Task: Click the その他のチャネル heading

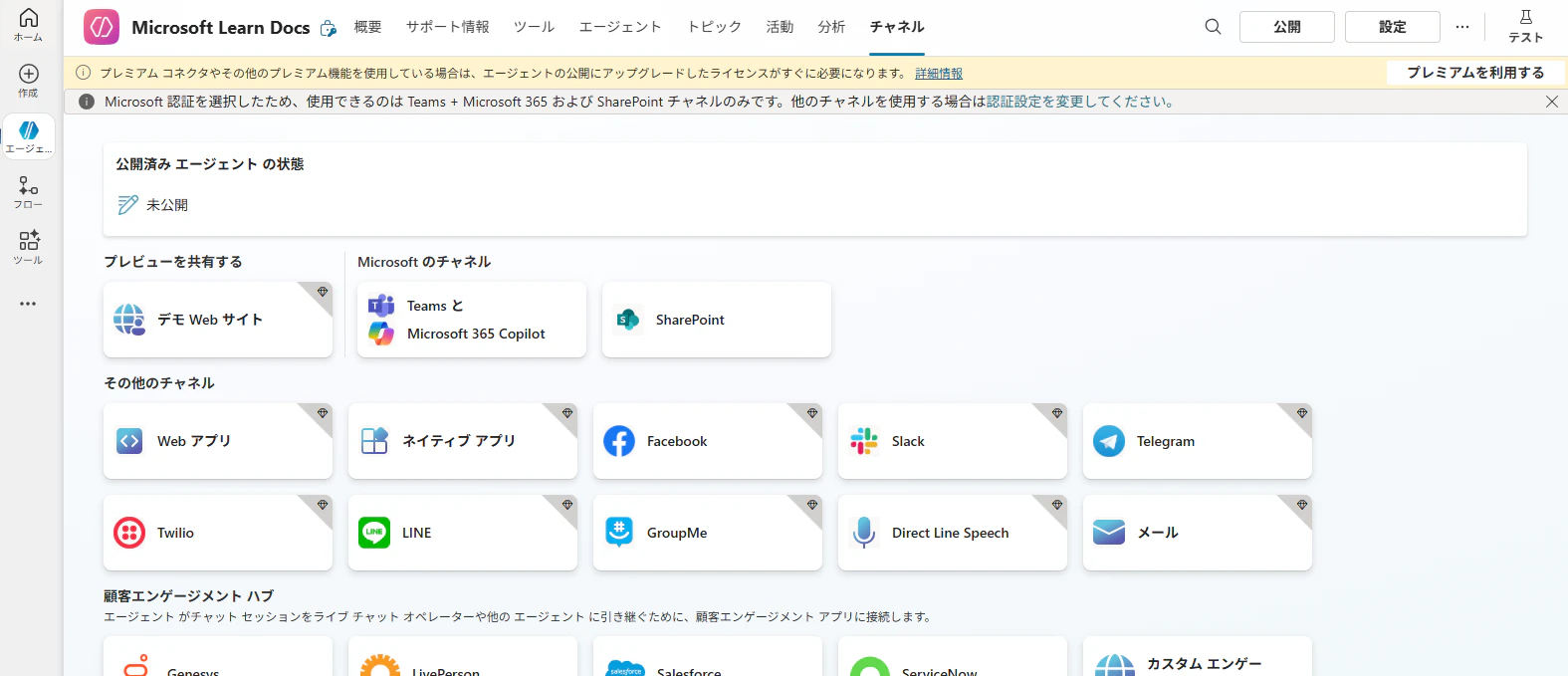Action: point(159,383)
